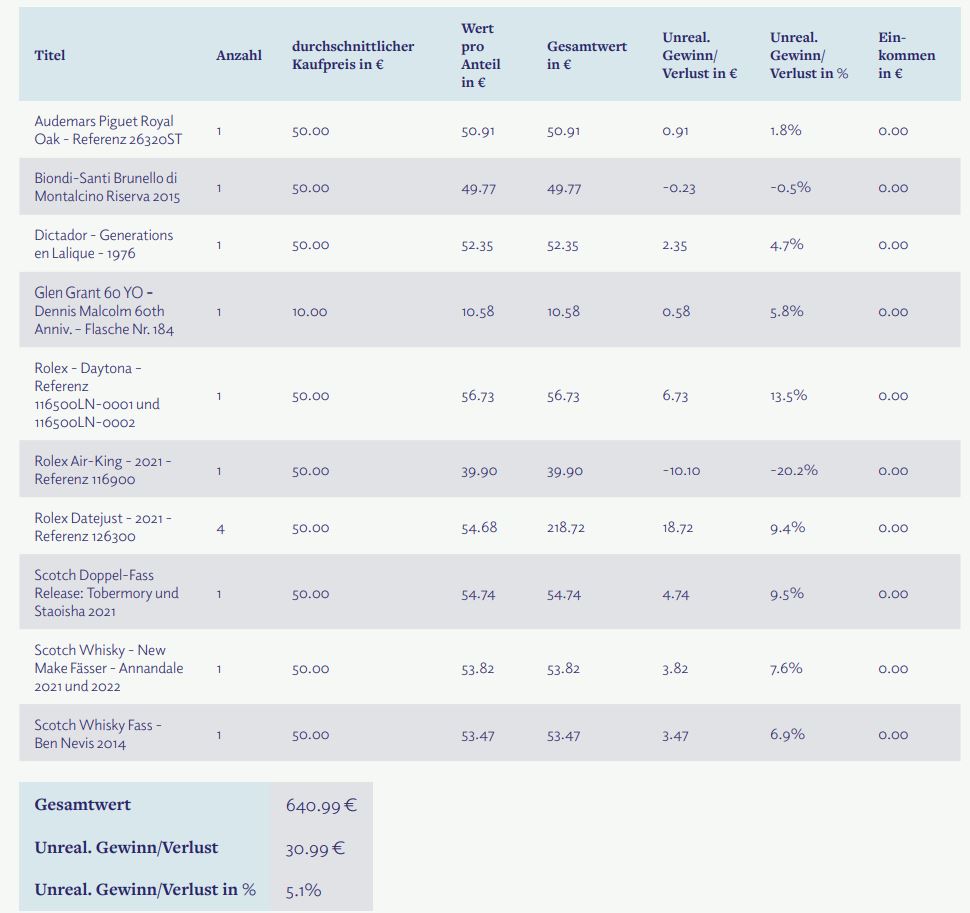Select Datejust Wert pro Anteil 54.68
970x913 pixels.
479,528
